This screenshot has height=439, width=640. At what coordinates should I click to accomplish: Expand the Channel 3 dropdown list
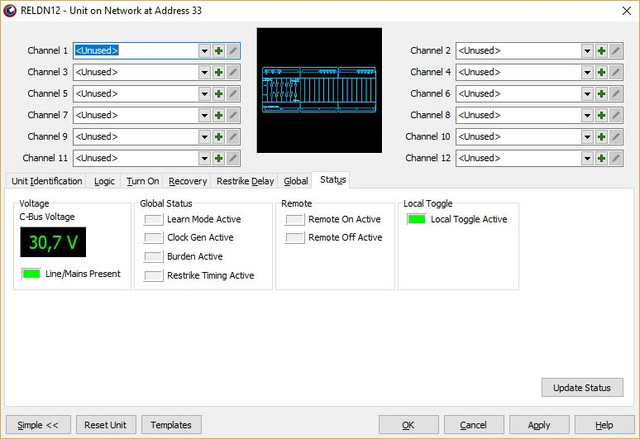204,72
